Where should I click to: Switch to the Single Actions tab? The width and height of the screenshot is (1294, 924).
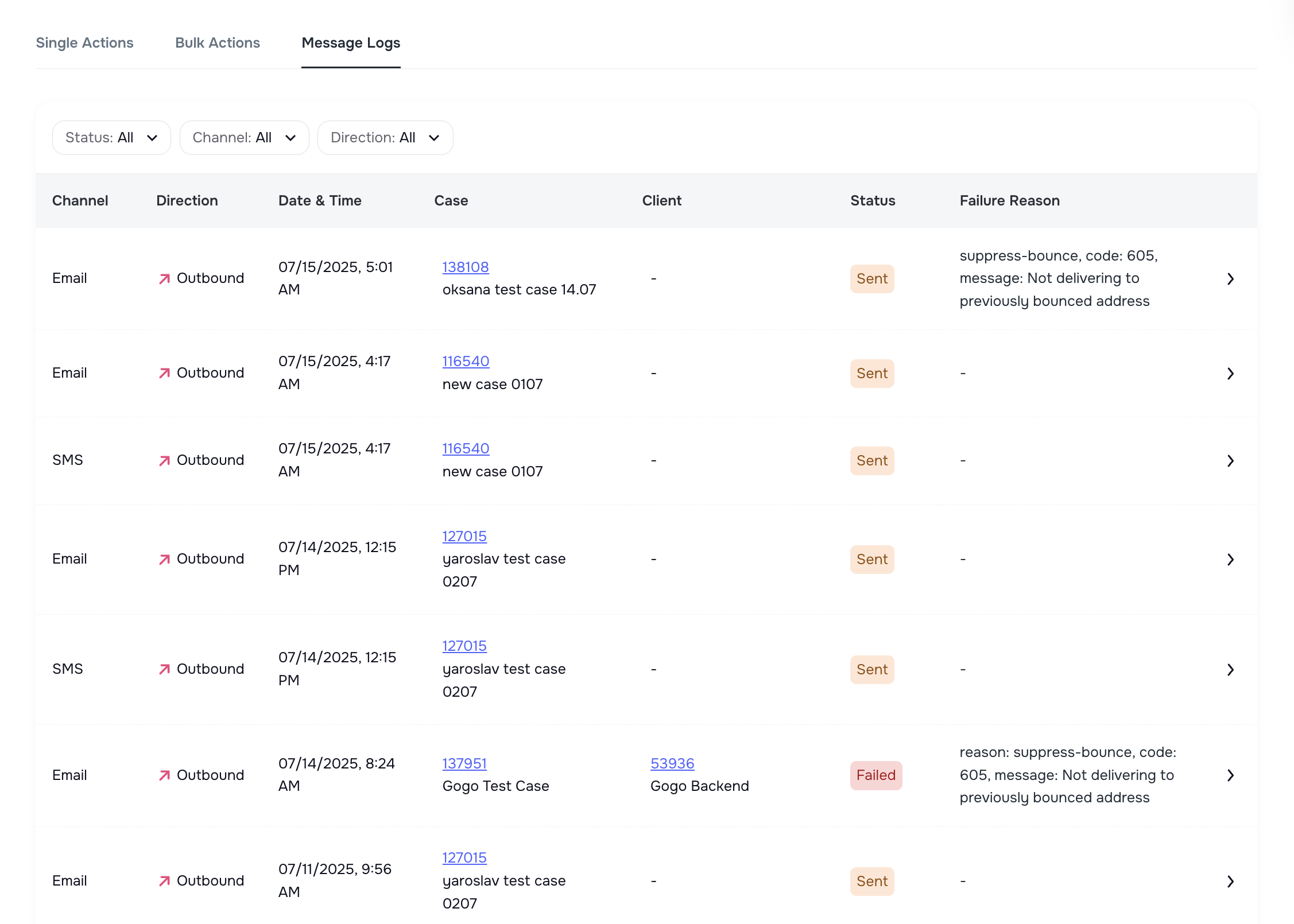point(84,42)
